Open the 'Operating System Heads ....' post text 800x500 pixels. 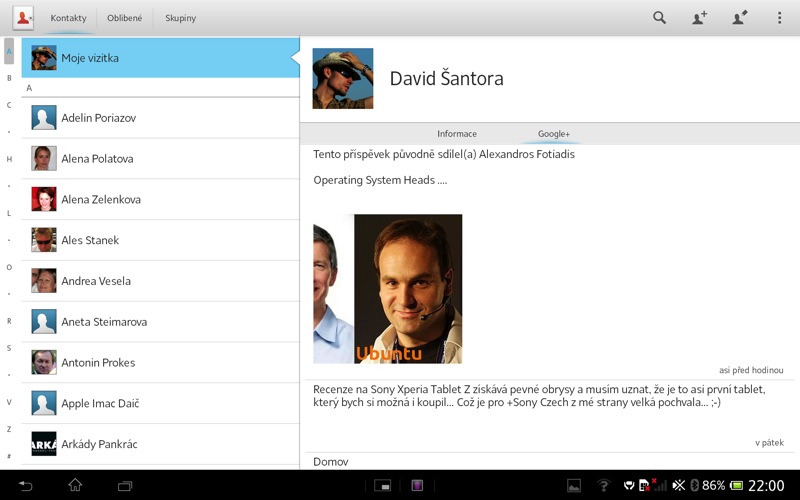380,180
